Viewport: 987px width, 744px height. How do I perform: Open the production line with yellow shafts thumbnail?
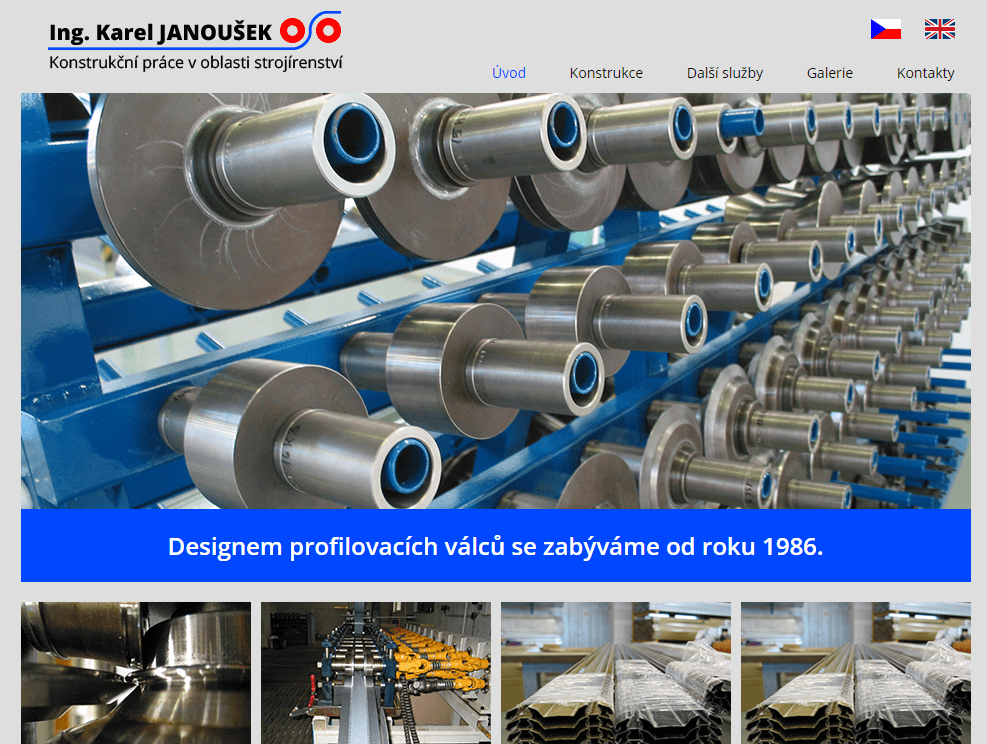[376, 673]
